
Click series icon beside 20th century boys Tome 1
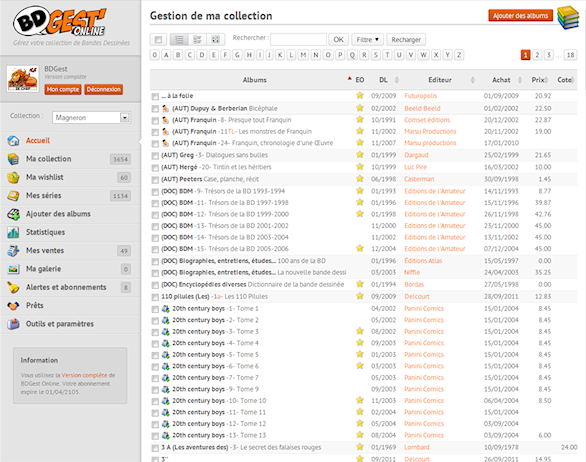coord(166,309)
